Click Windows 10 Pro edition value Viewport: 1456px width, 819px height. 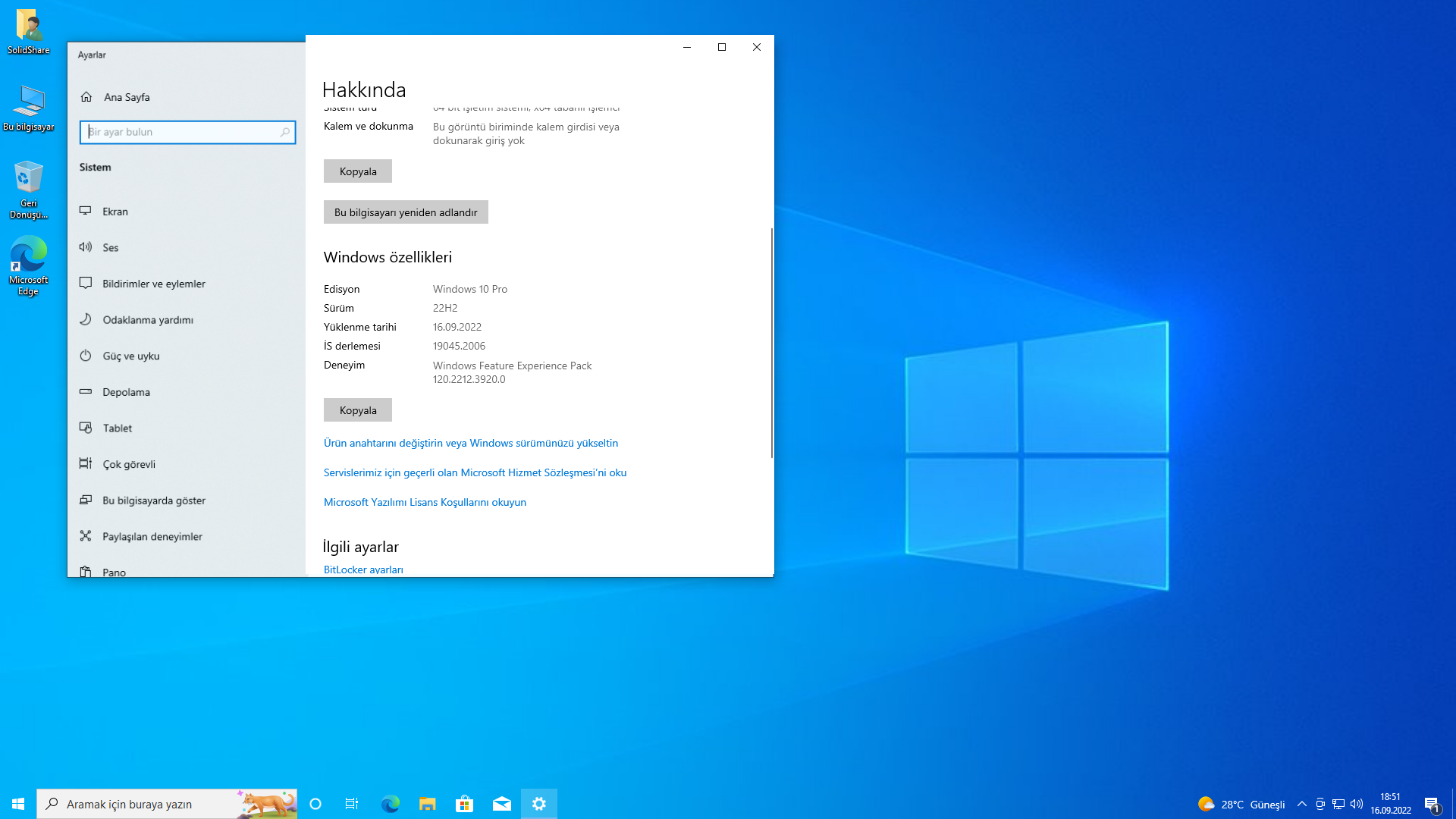click(470, 289)
